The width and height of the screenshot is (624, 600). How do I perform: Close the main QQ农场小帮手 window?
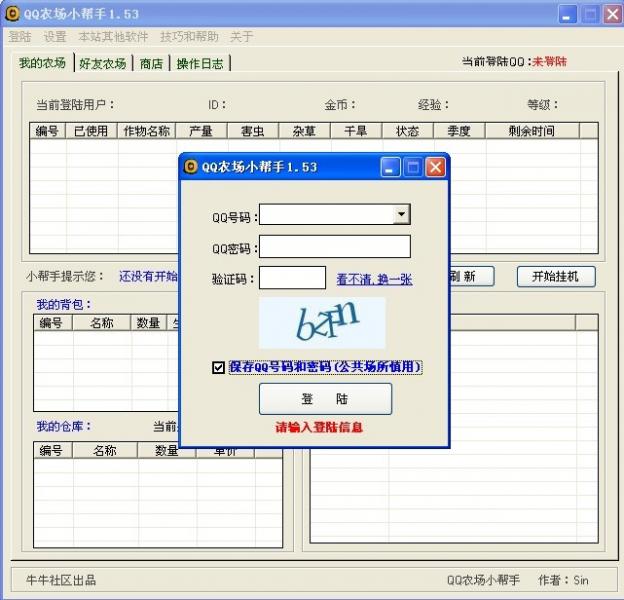[613, 14]
